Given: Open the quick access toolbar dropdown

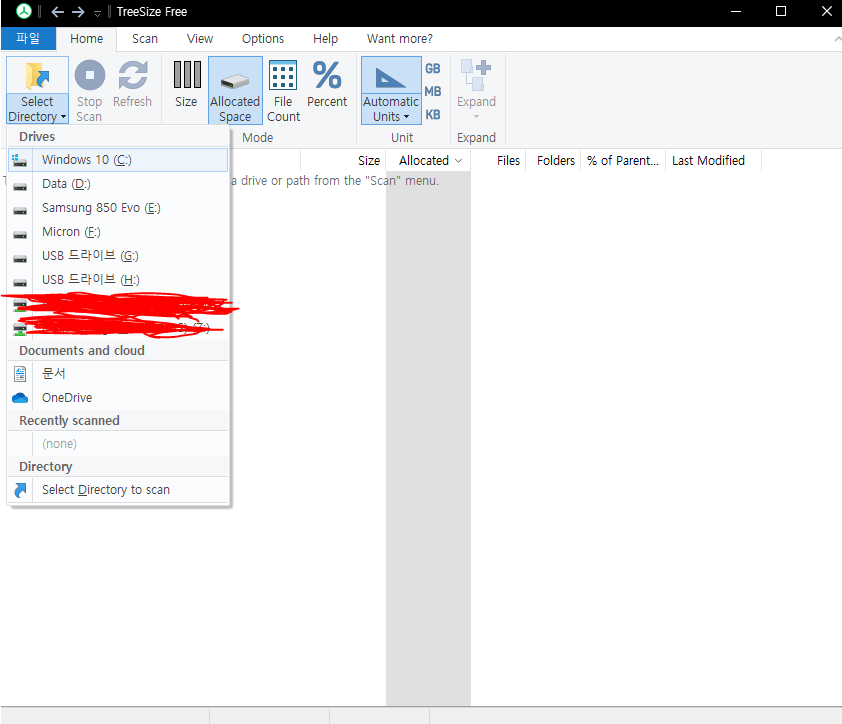Looking at the screenshot, I should pos(97,13).
